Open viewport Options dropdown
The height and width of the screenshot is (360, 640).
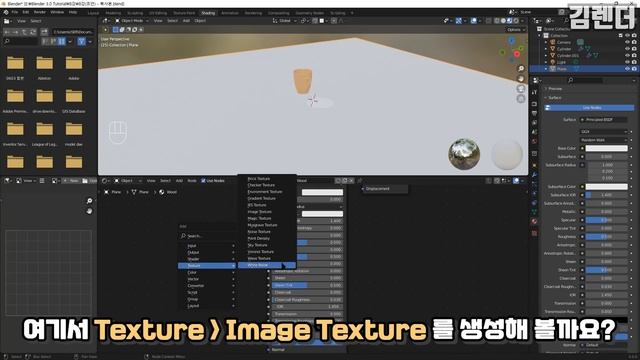516,30
